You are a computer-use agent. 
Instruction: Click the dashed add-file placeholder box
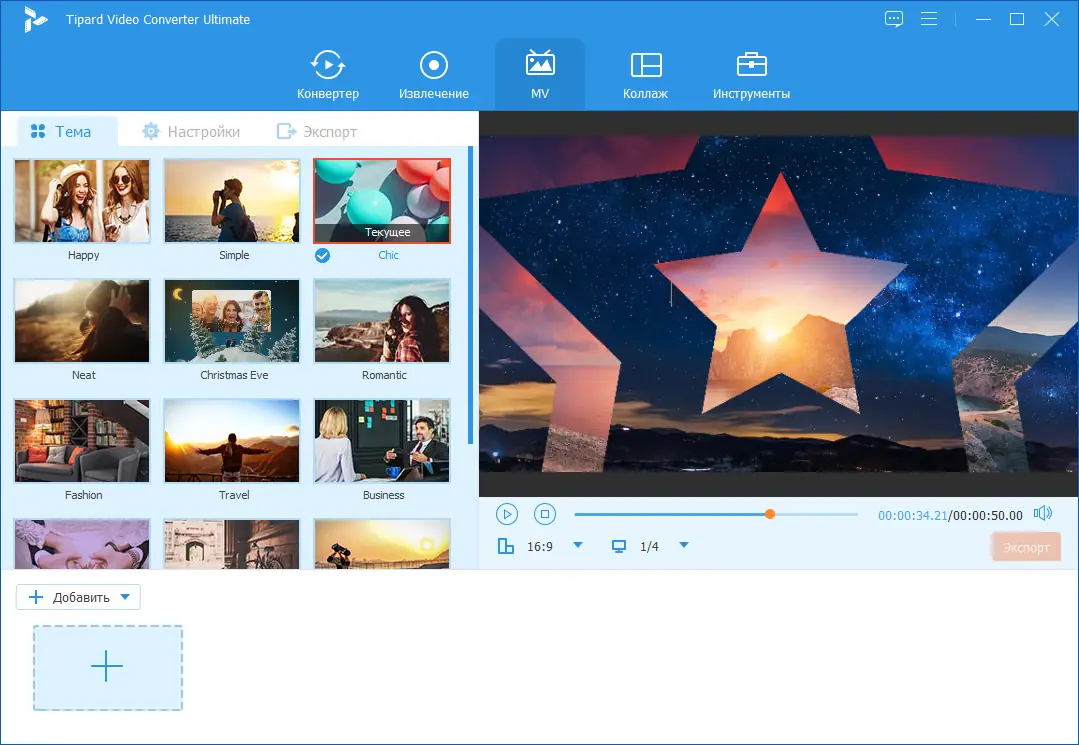pos(108,667)
